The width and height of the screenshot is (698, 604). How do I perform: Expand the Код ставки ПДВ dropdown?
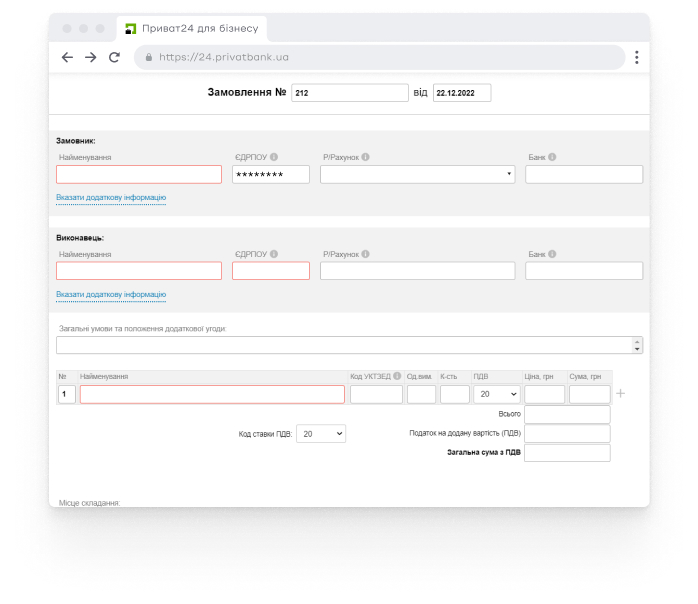[x=321, y=434]
